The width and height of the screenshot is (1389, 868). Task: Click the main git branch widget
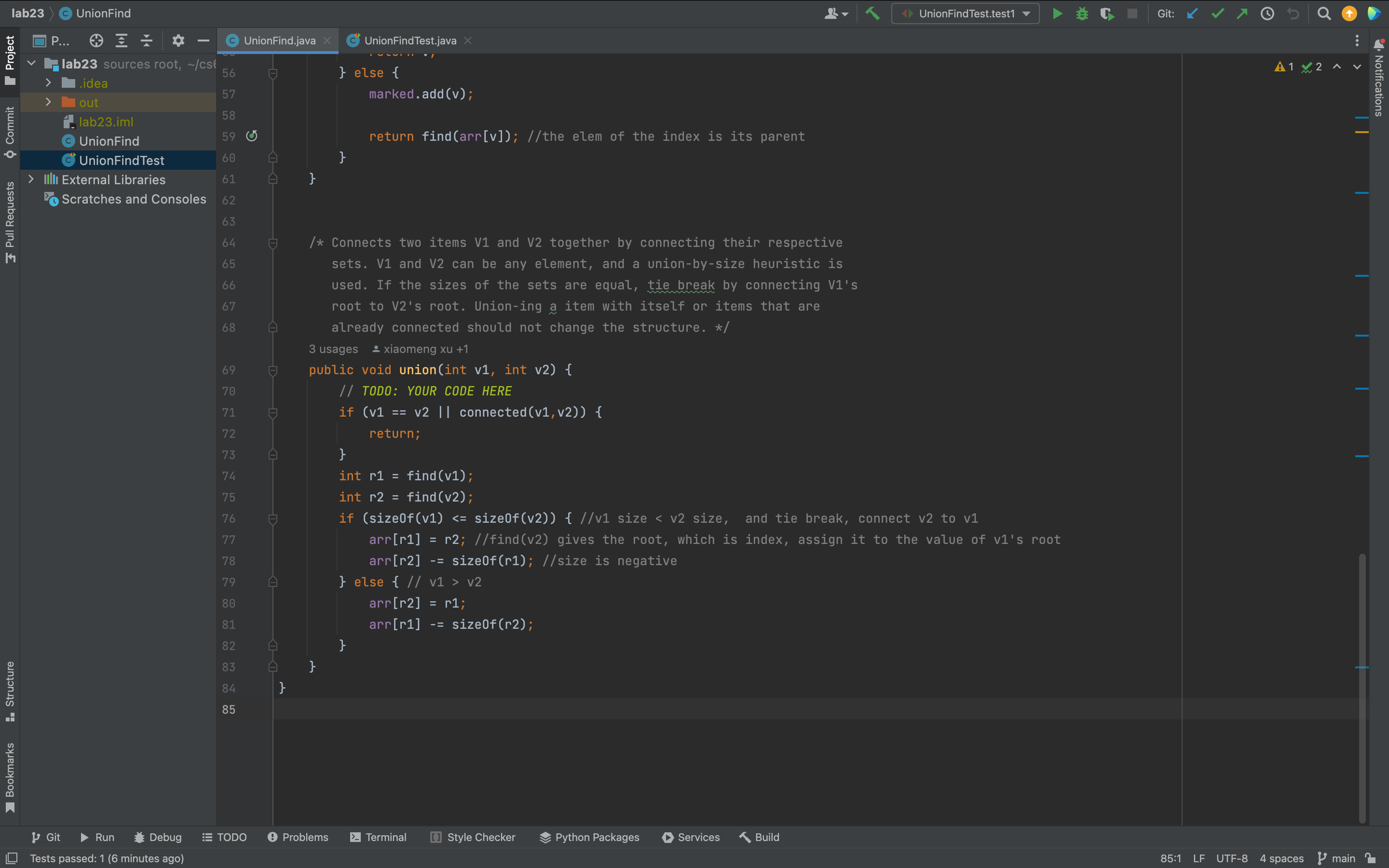point(1336,858)
